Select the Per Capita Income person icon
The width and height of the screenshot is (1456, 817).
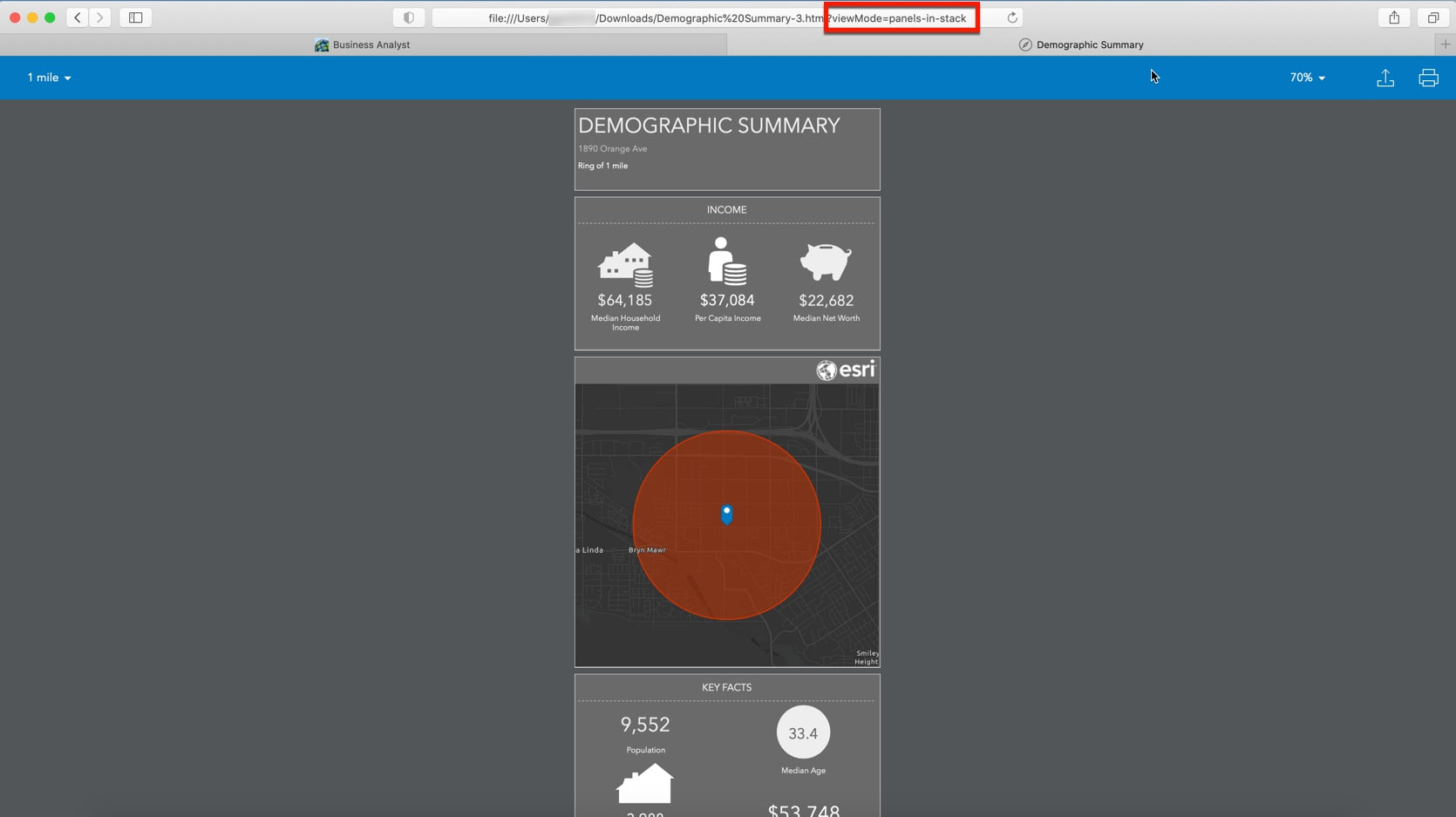click(x=727, y=261)
